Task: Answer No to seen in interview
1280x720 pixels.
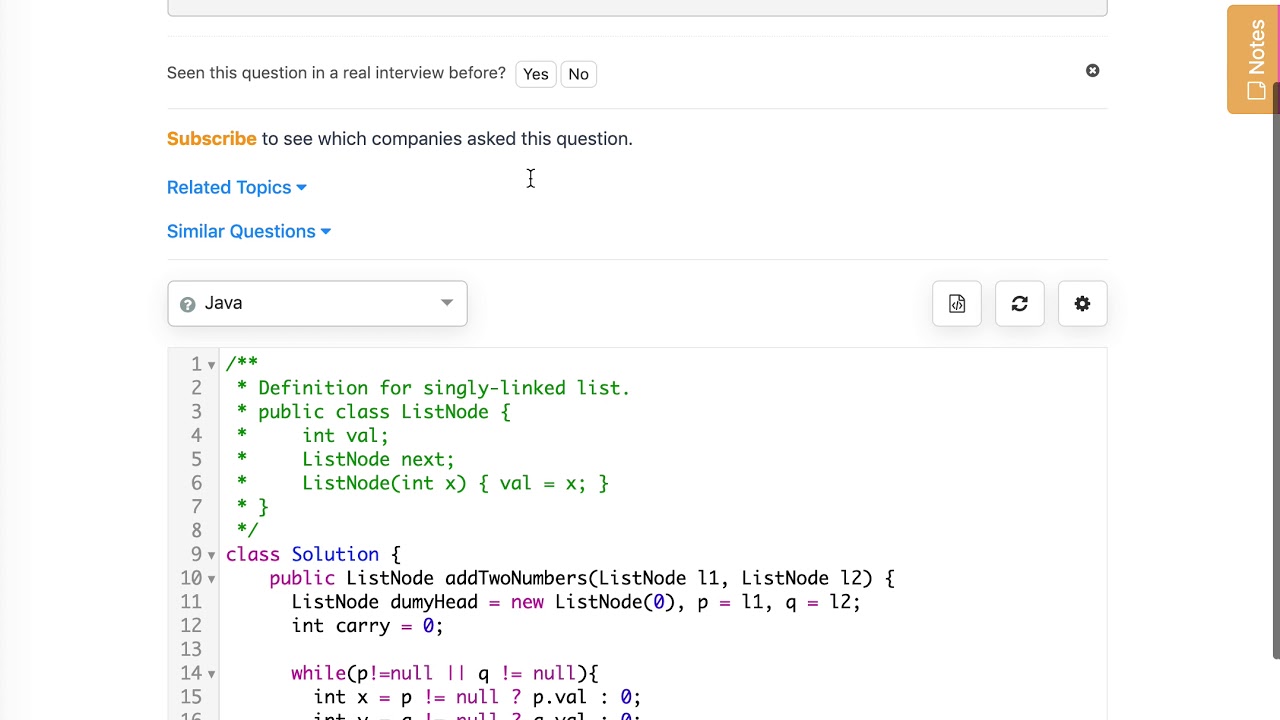Action: pyautogui.click(x=578, y=74)
